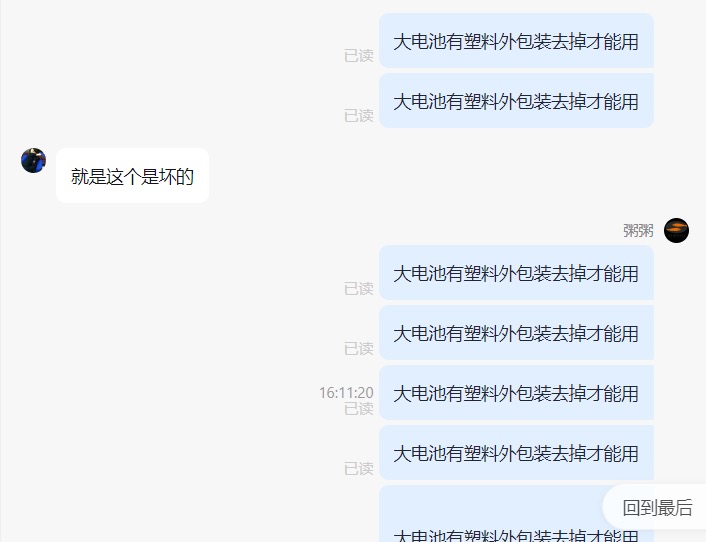706x542 pixels.
Task: Click 已读 beside the second message from top
Action: point(359,116)
